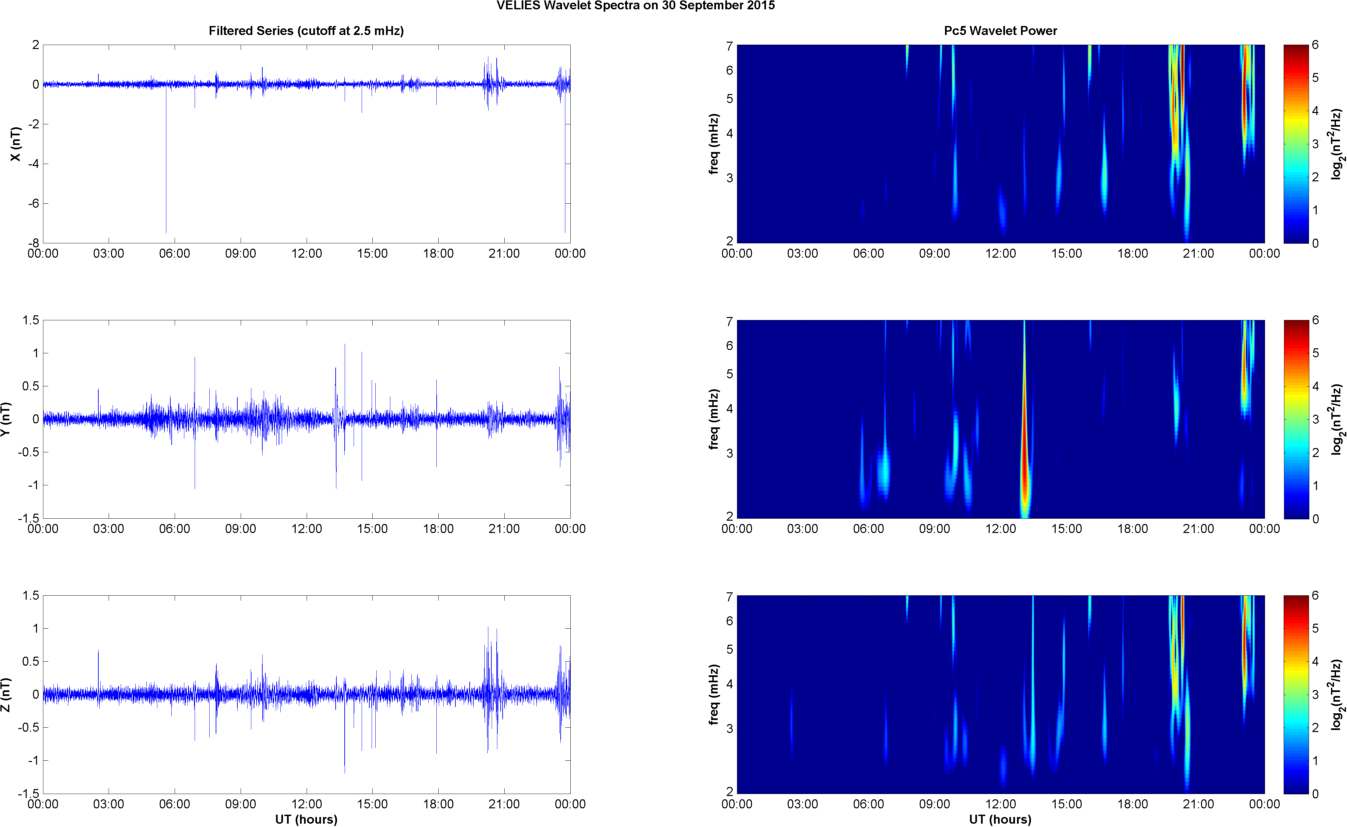Click the figure title "VELIES Wavelet Spectra on 30 September 2015"

tap(635, 5)
